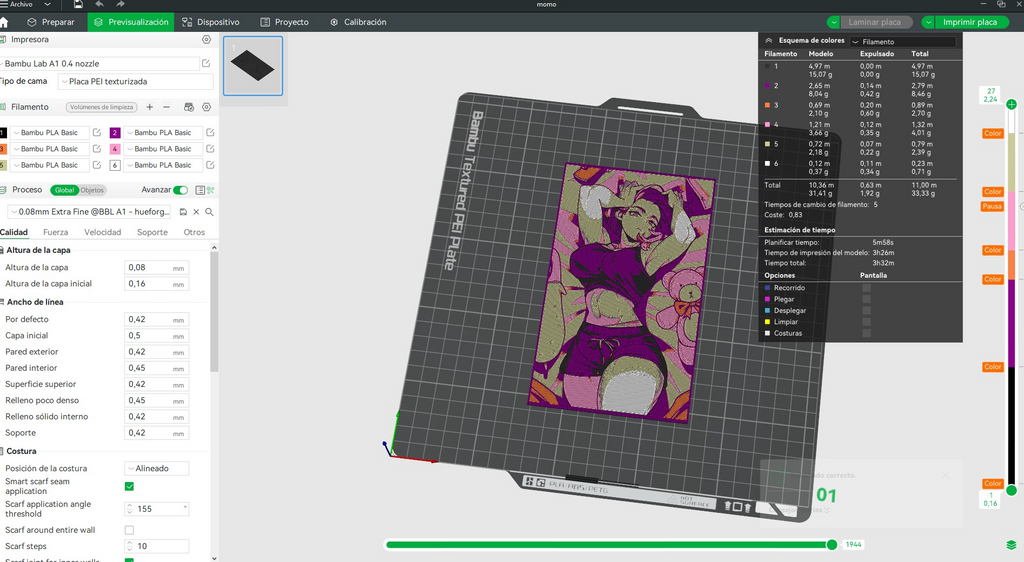Toggle layer view mode icon at bottom right
Screen dimensions: 1024x562
click(1012, 545)
